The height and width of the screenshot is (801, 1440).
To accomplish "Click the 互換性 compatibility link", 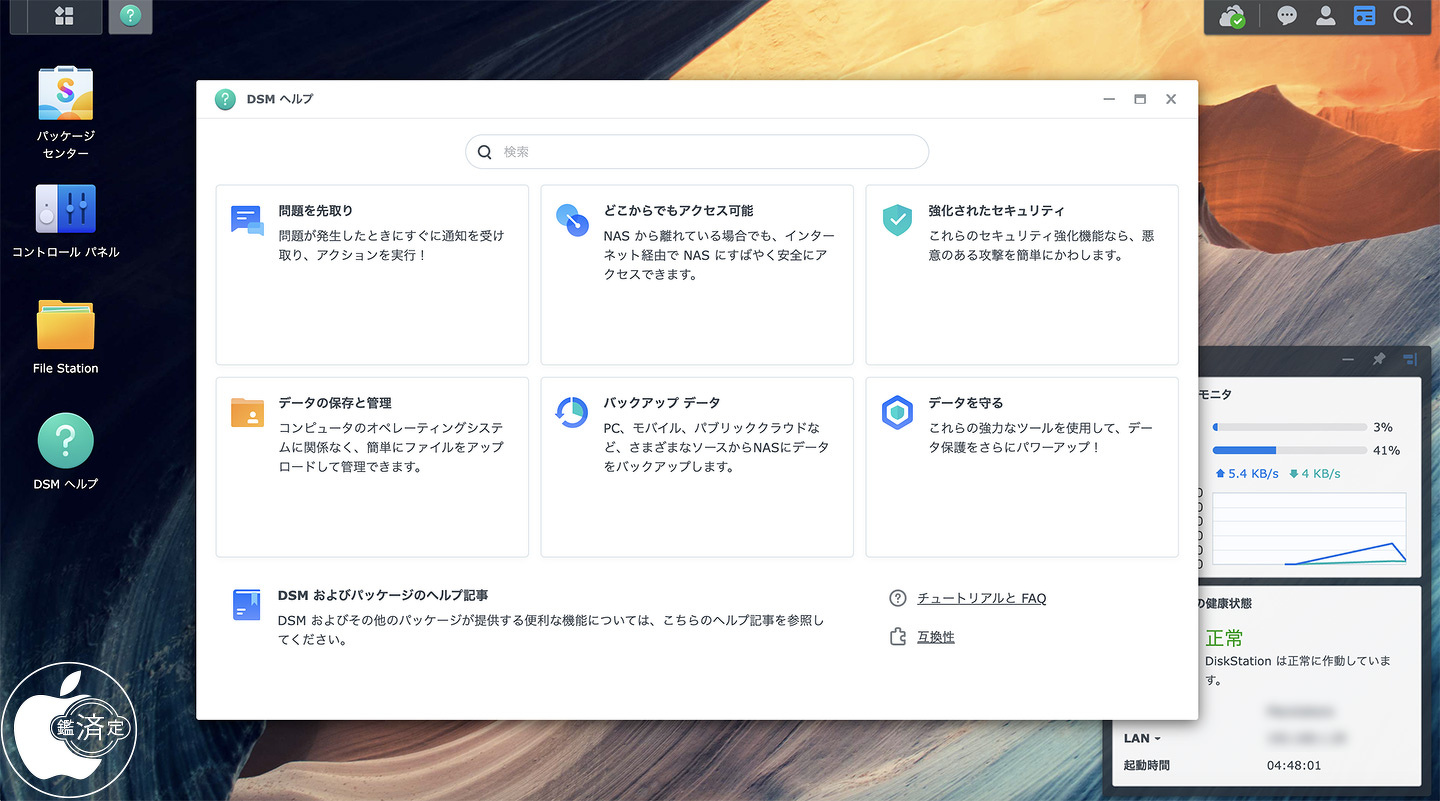I will point(935,637).
